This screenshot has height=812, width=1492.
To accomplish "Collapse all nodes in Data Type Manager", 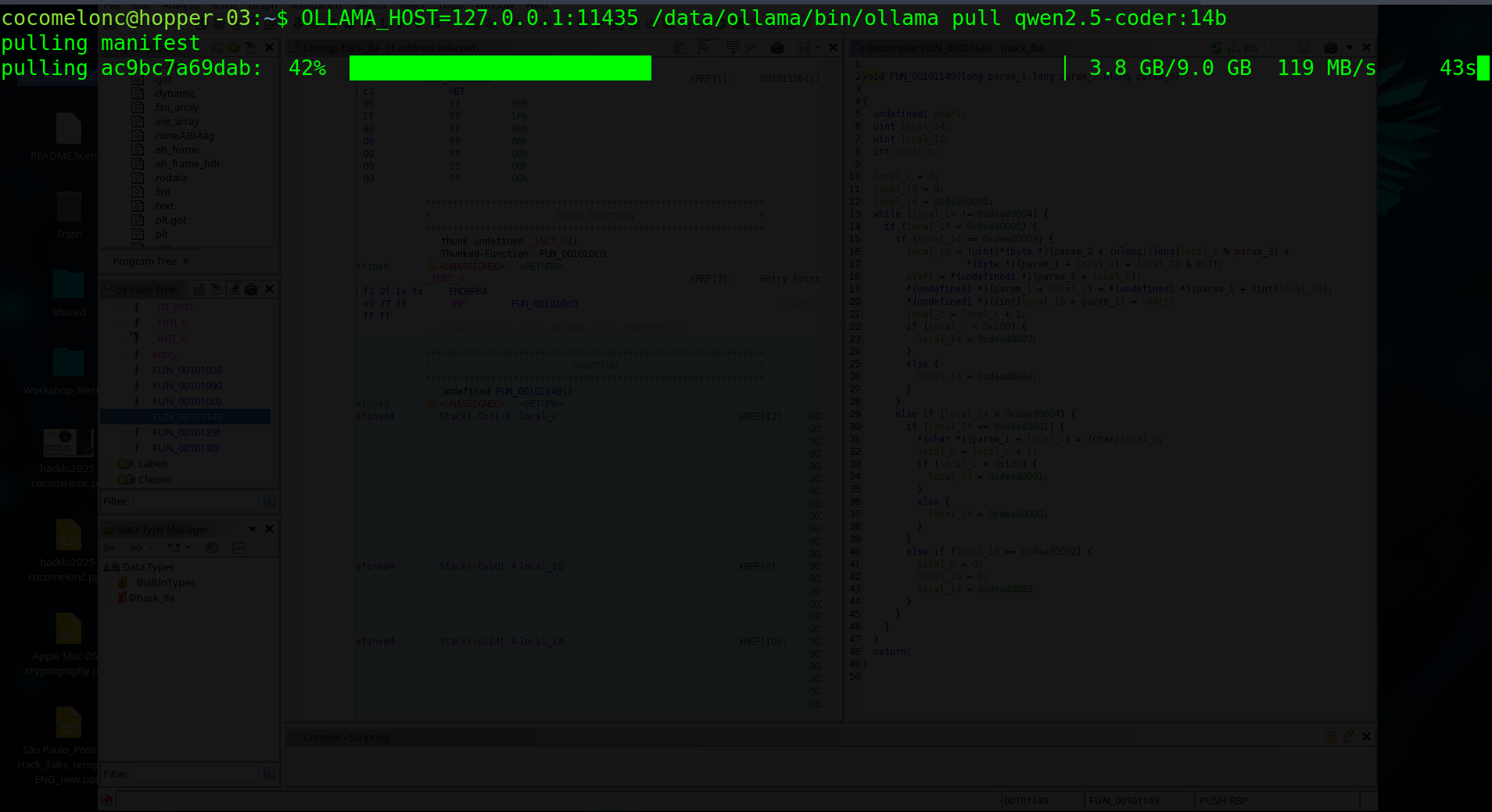I will pyautogui.click(x=239, y=548).
